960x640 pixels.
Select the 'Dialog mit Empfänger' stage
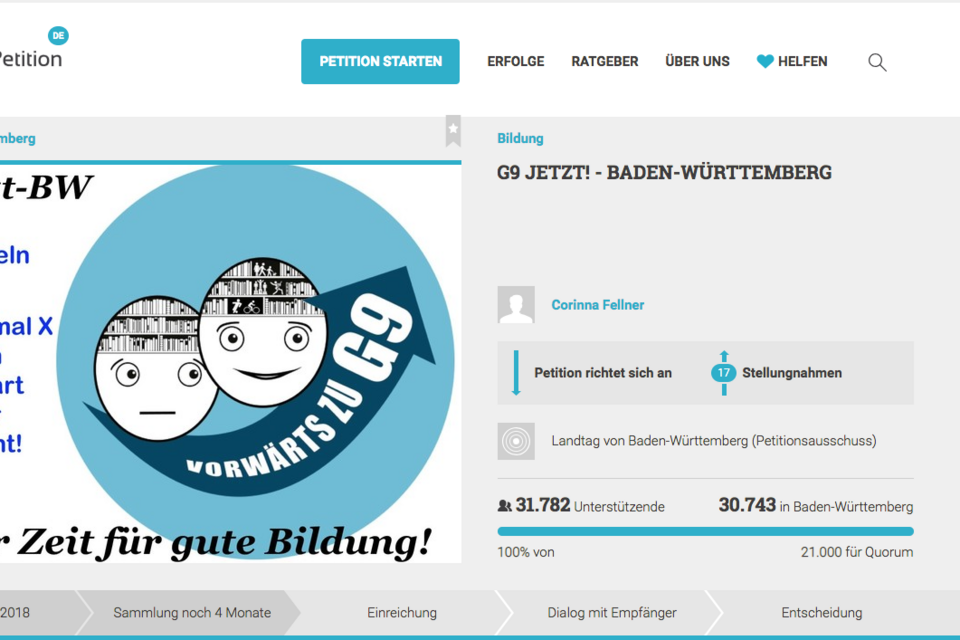(x=612, y=612)
